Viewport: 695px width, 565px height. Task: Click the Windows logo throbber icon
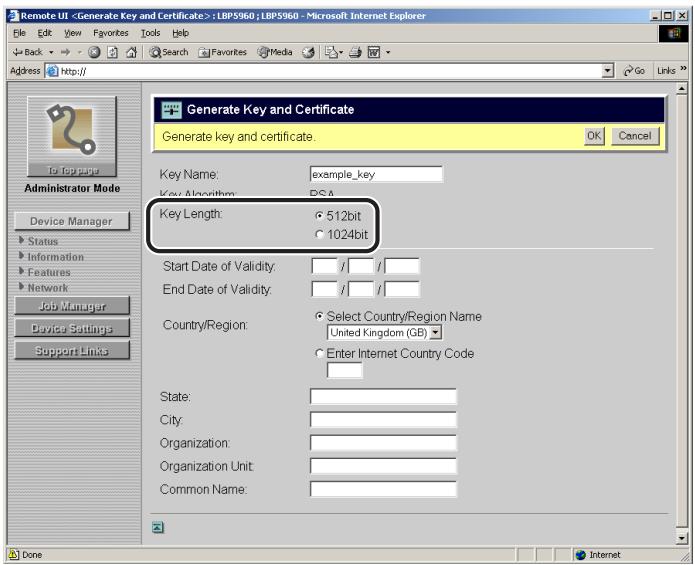pos(673,33)
